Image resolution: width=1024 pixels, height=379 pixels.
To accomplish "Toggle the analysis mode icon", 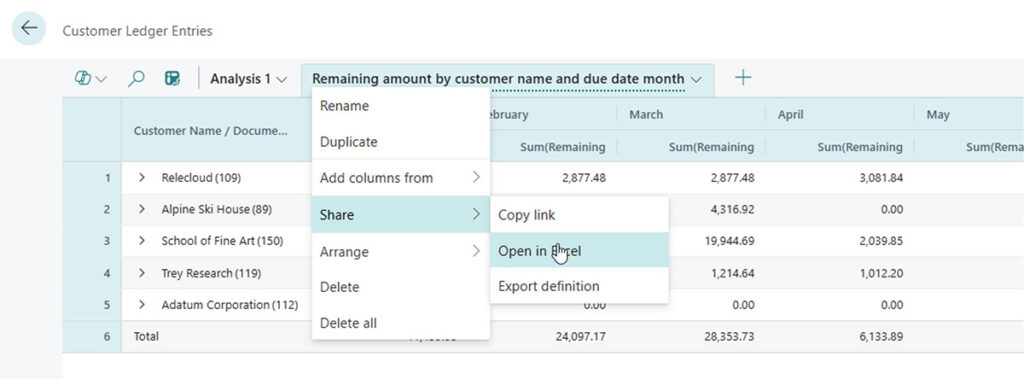I will tap(172, 79).
